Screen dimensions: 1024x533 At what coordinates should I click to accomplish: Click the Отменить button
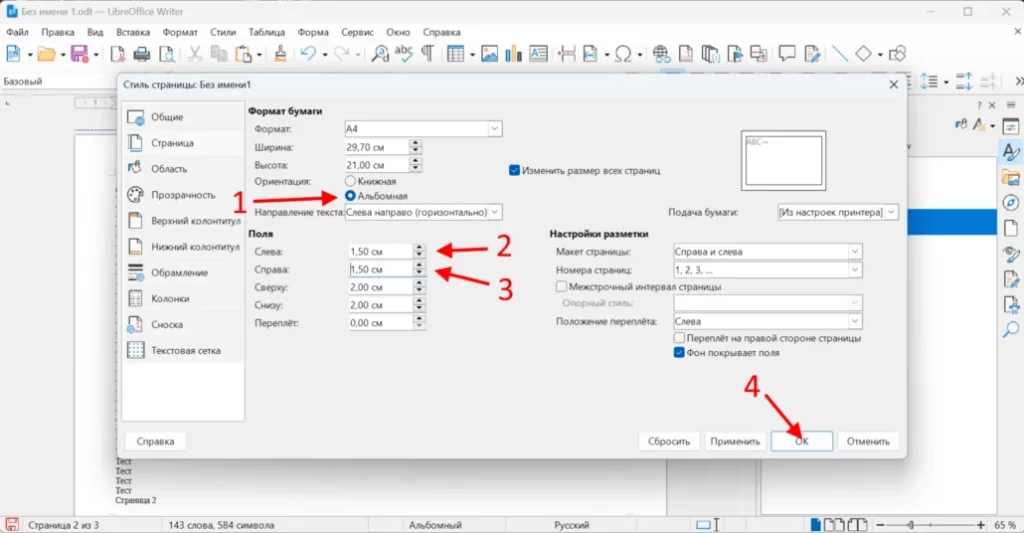click(x=868, y=442)
